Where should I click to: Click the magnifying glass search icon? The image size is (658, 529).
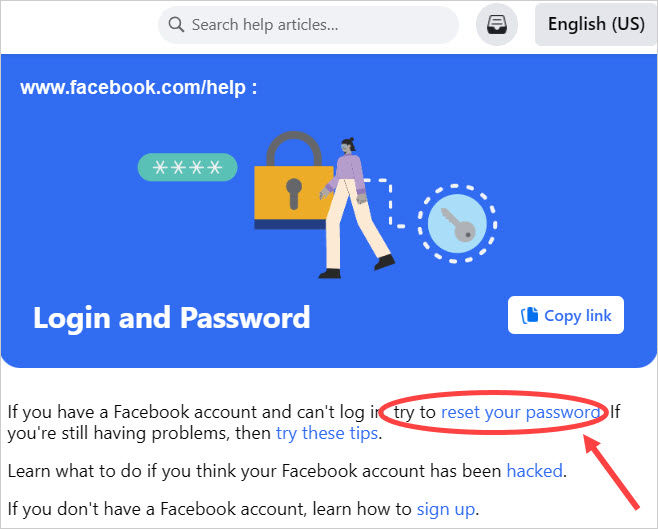coord(176,24)
